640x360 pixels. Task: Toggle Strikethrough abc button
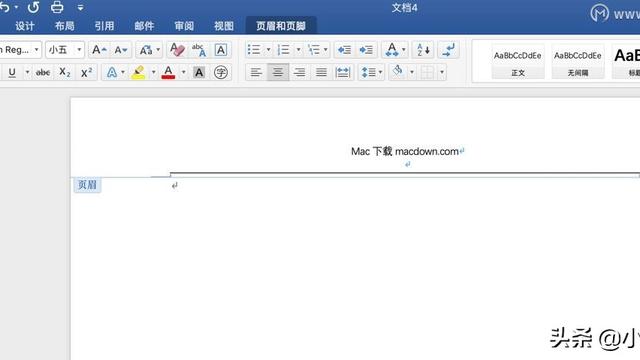(43, 73)
